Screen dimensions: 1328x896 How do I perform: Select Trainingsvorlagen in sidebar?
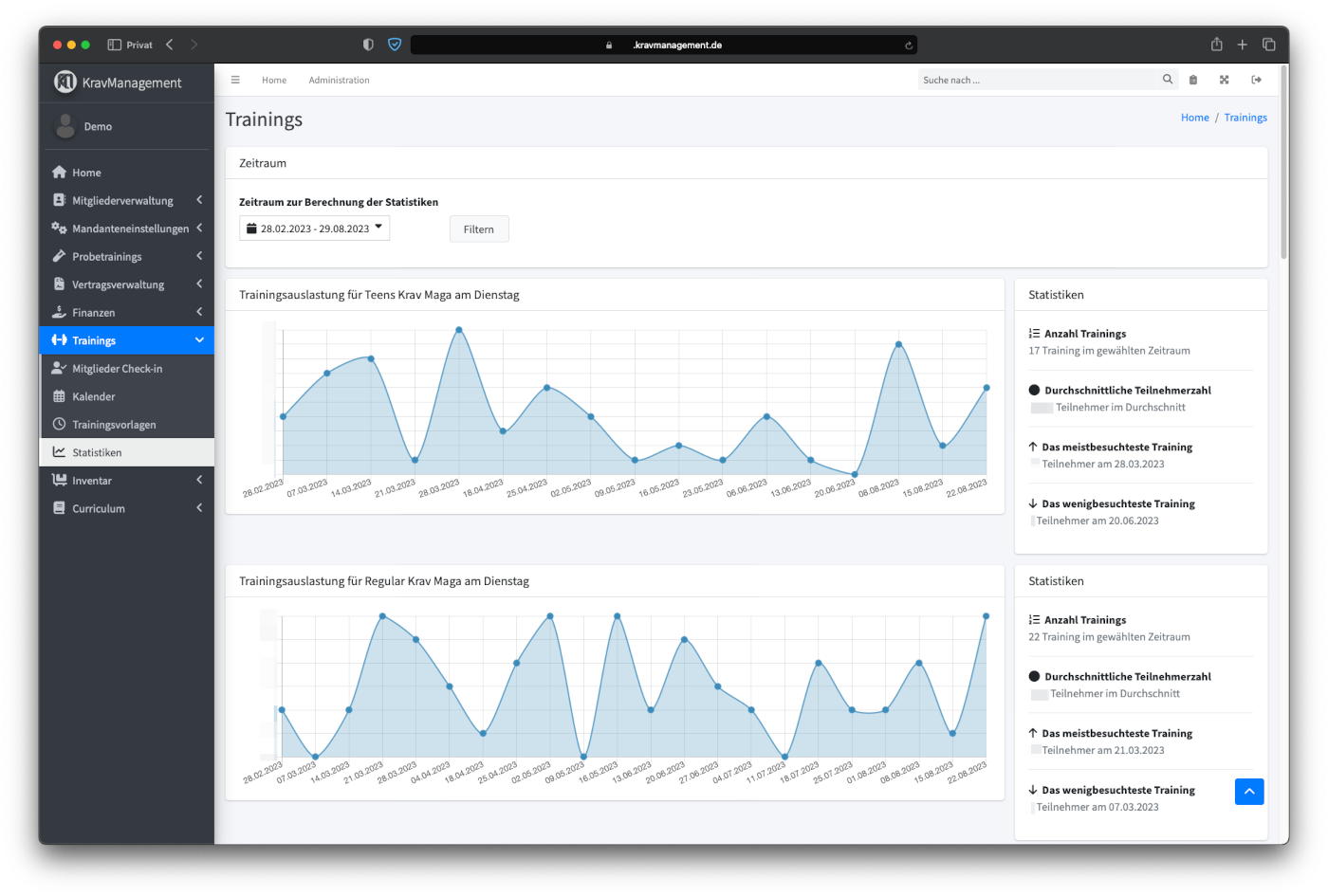(x=126, y=425)
